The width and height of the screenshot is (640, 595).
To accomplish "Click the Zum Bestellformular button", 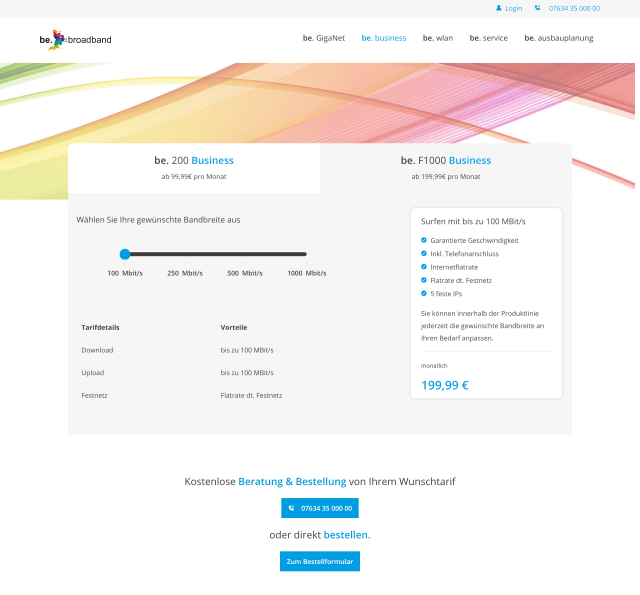I will point(320,562).
